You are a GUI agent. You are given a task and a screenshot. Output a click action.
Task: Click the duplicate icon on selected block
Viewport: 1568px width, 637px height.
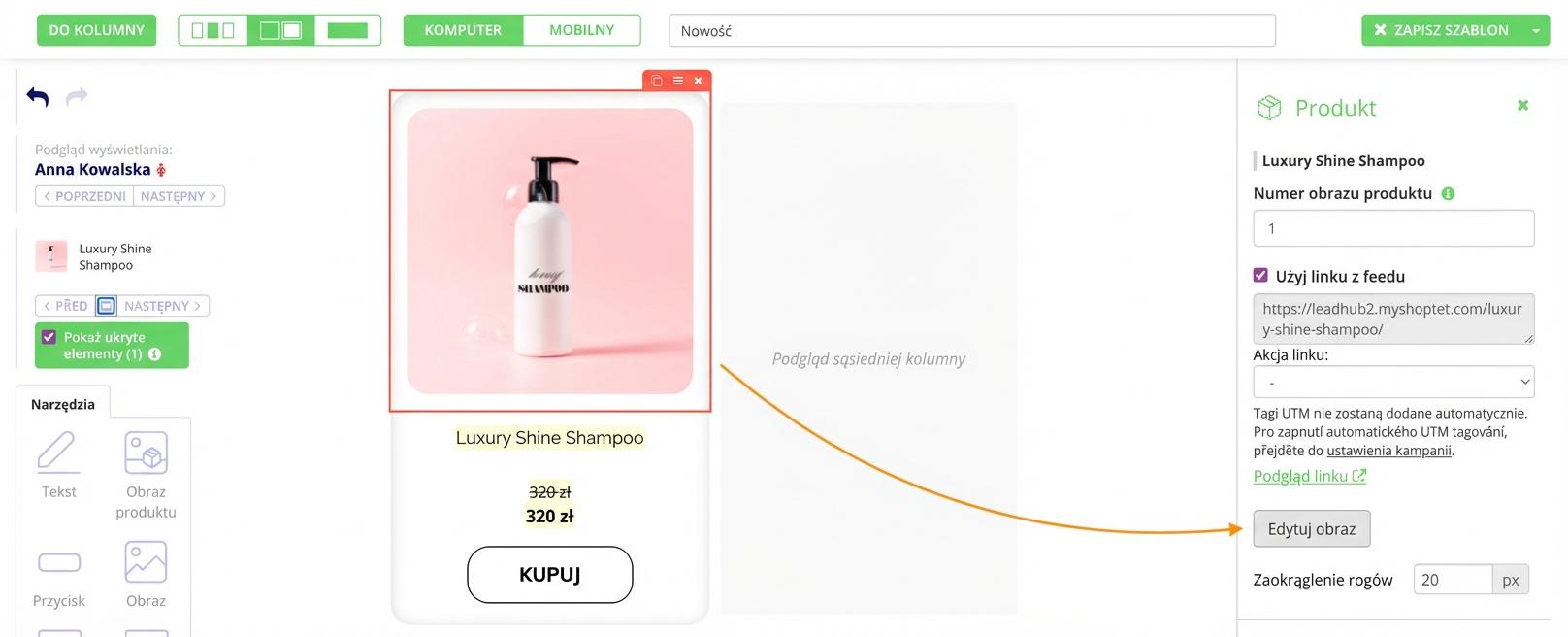pos(657,81)
